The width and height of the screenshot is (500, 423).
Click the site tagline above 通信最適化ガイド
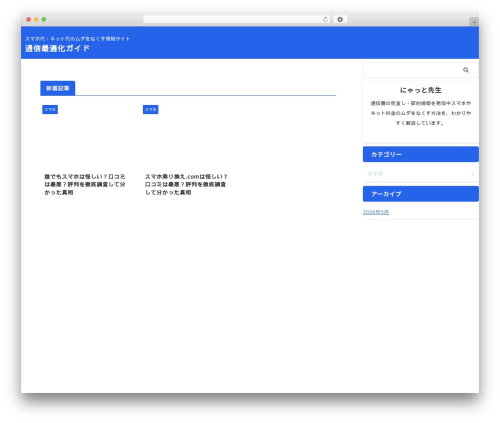(77, 39)
